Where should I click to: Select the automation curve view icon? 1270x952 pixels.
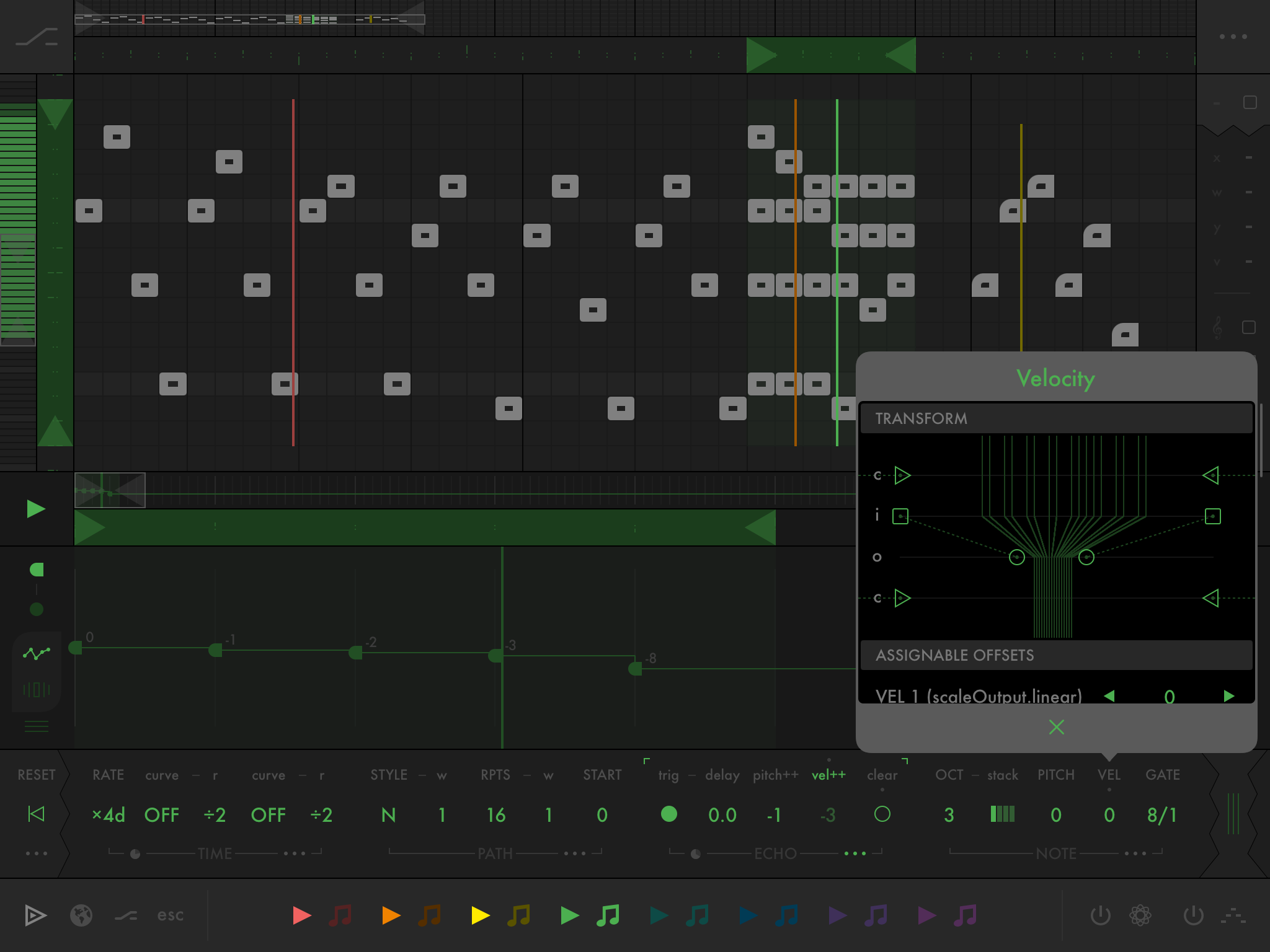[x=37, y=653]
